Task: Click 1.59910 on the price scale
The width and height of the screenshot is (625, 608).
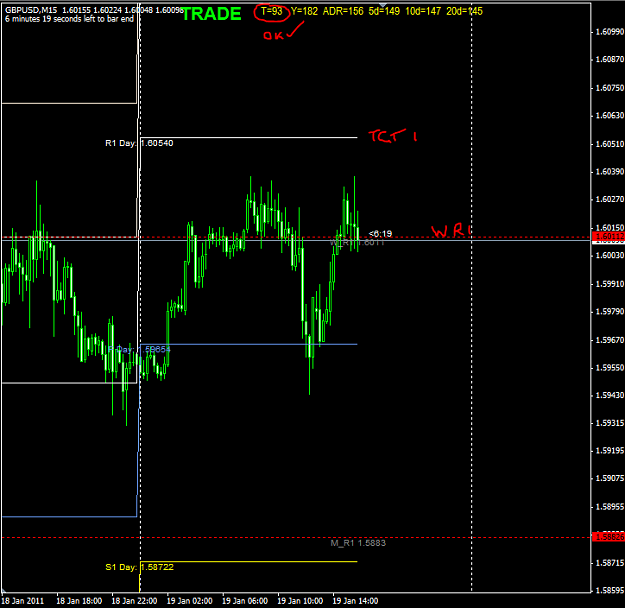Action: 609,284
